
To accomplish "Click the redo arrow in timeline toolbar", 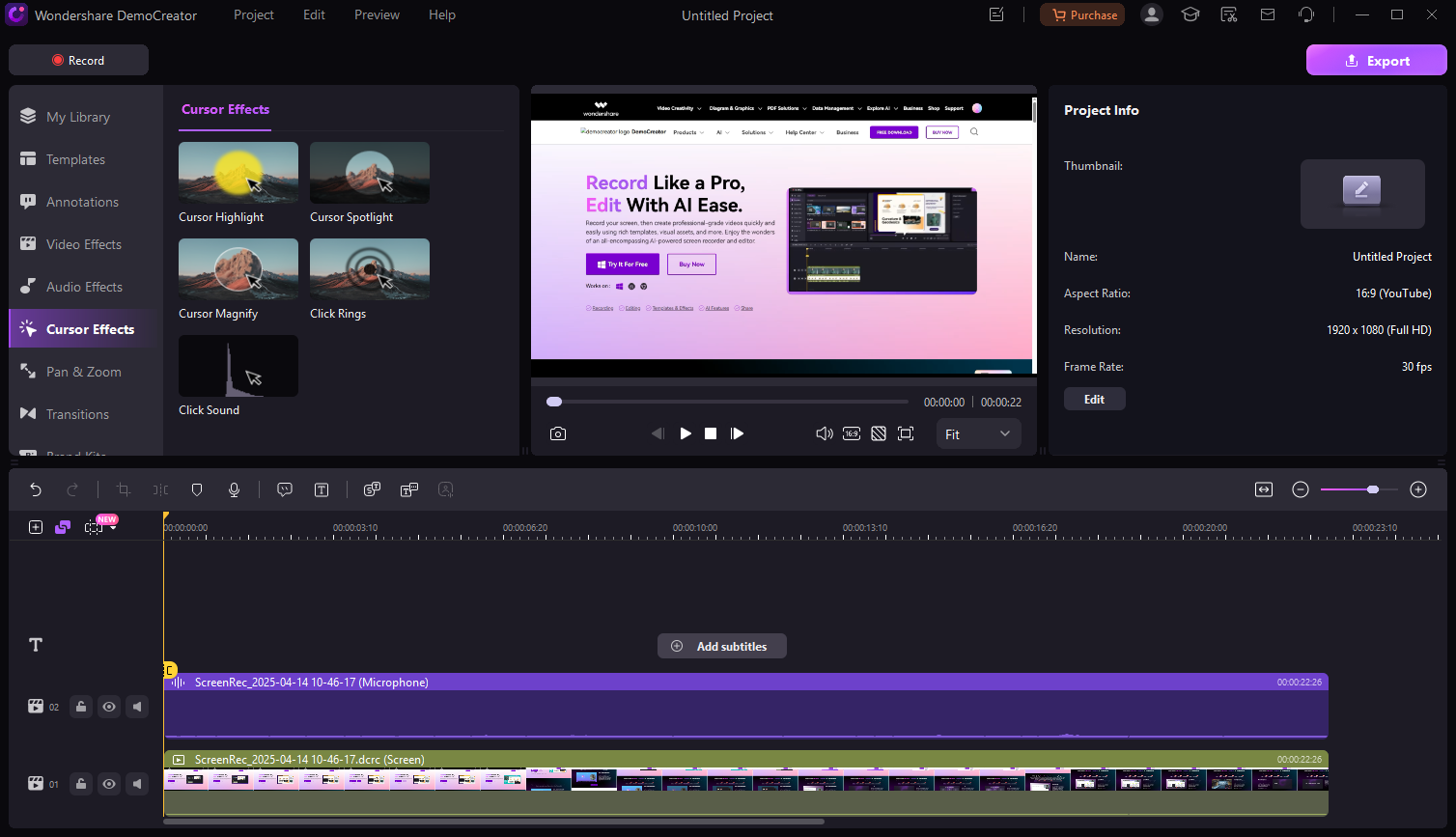I will click(72, 489).
